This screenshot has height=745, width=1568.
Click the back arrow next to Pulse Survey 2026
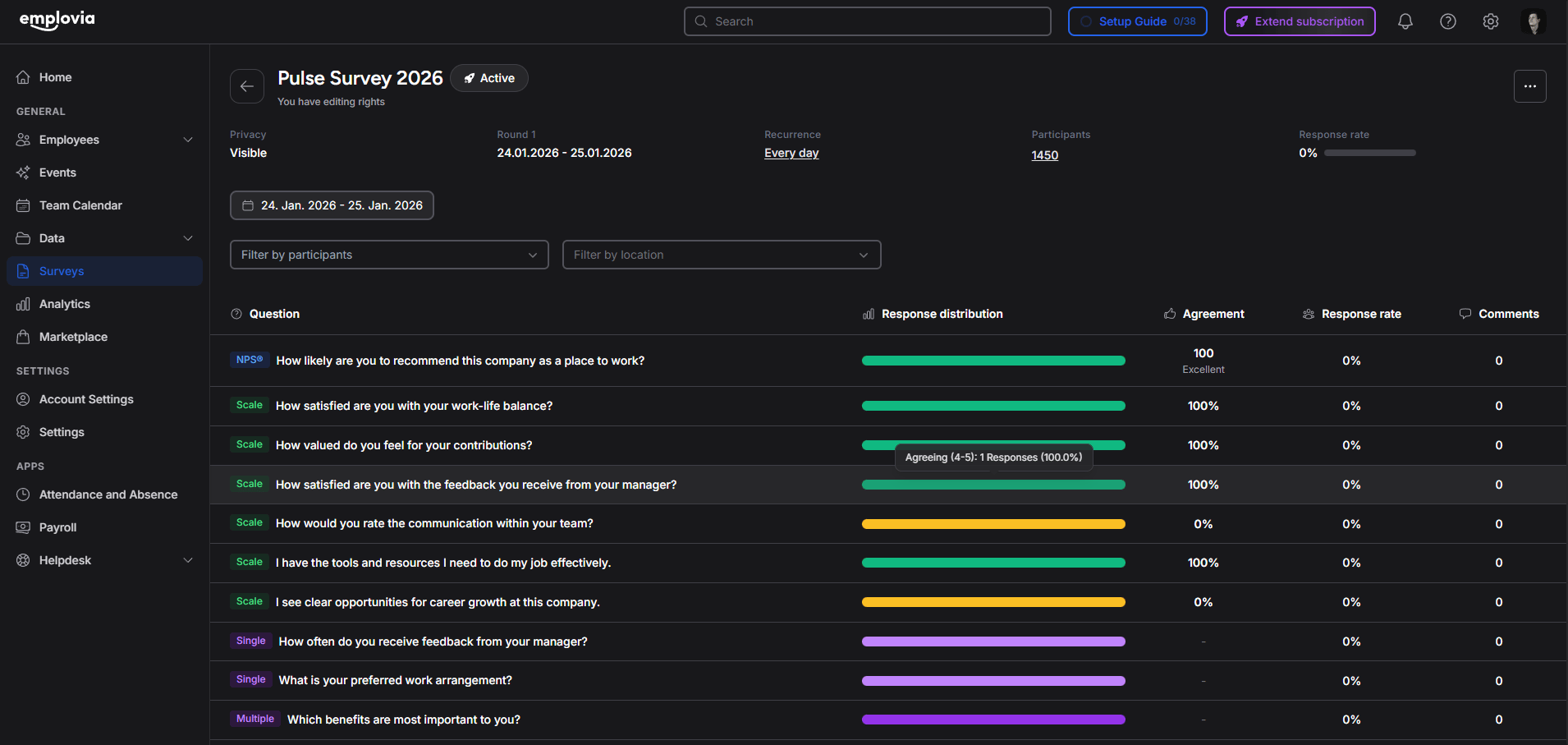247,86
